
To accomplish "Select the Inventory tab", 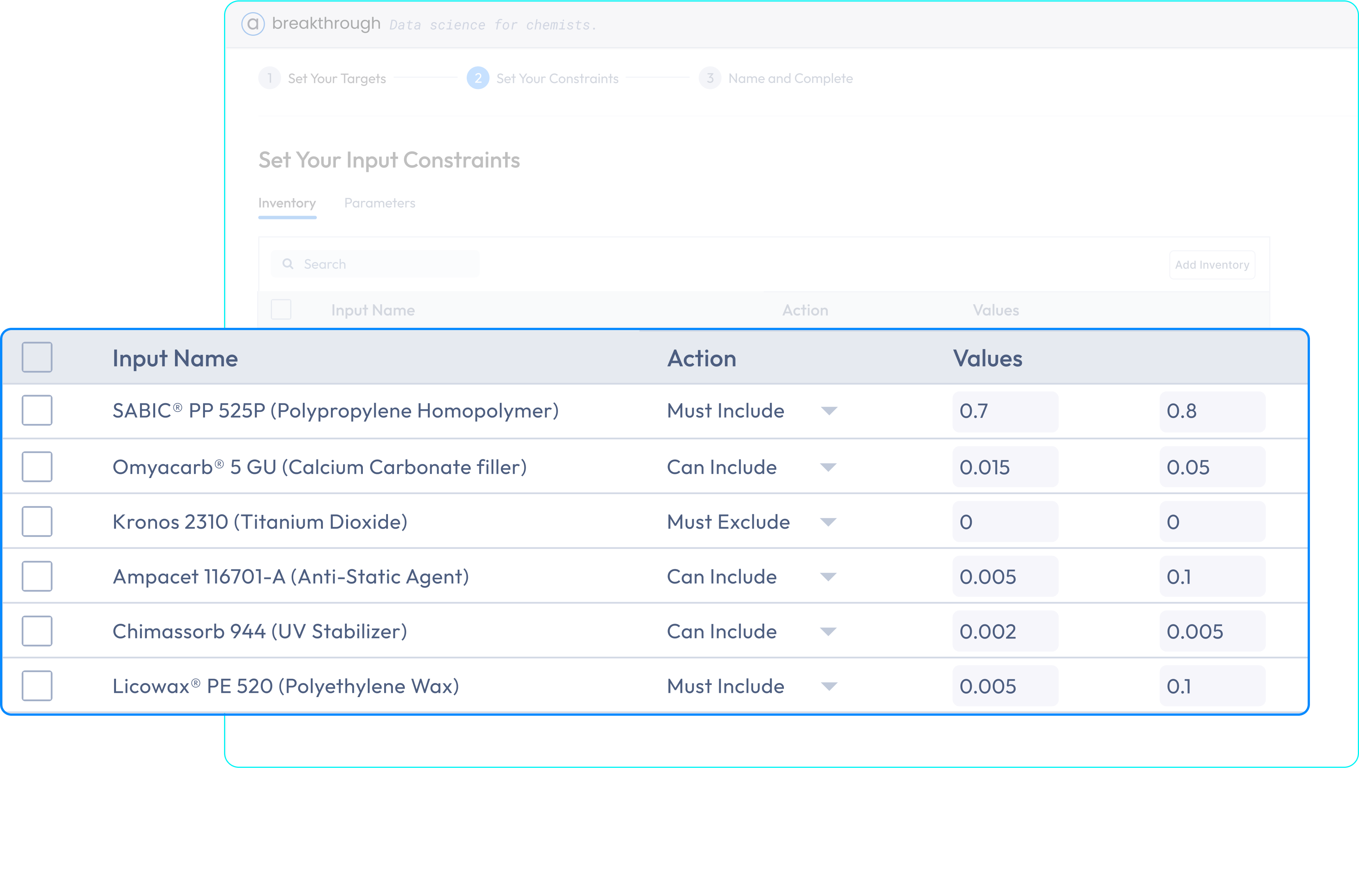I will (287, 203).
